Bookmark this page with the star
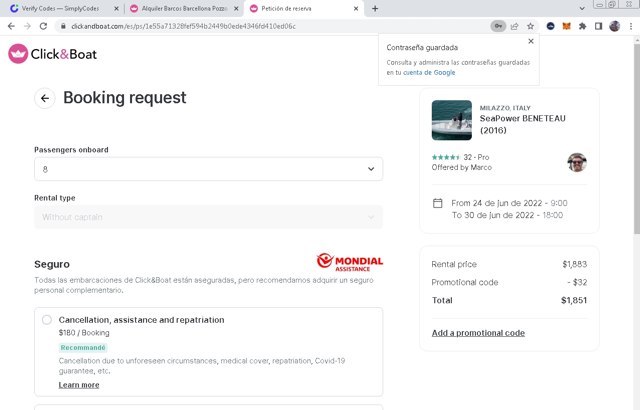This screenshot has width=640, height=410. 530,26
